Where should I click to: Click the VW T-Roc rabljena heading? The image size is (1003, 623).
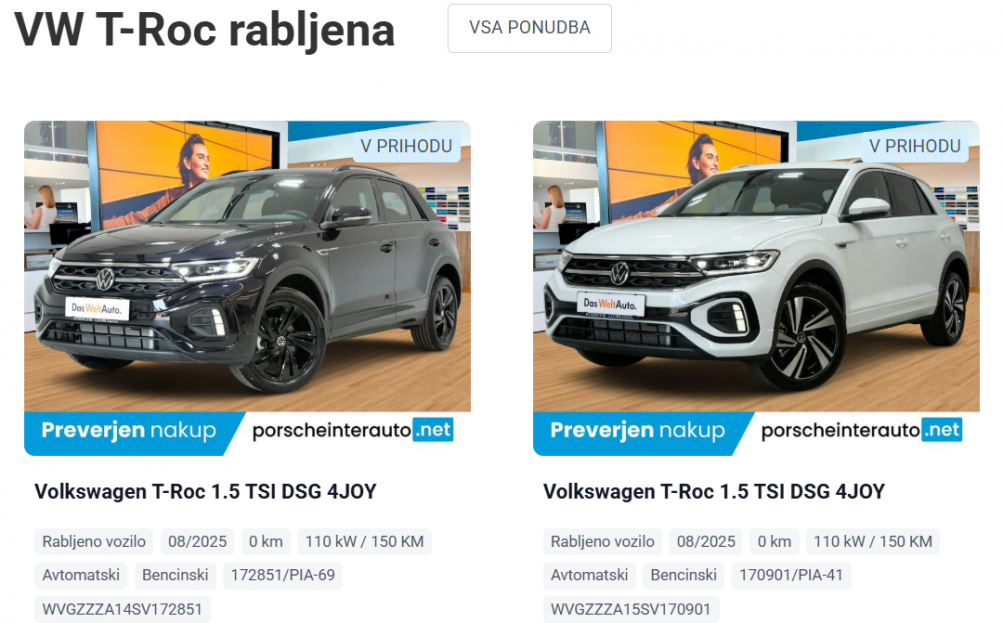(x=205, y=30)
